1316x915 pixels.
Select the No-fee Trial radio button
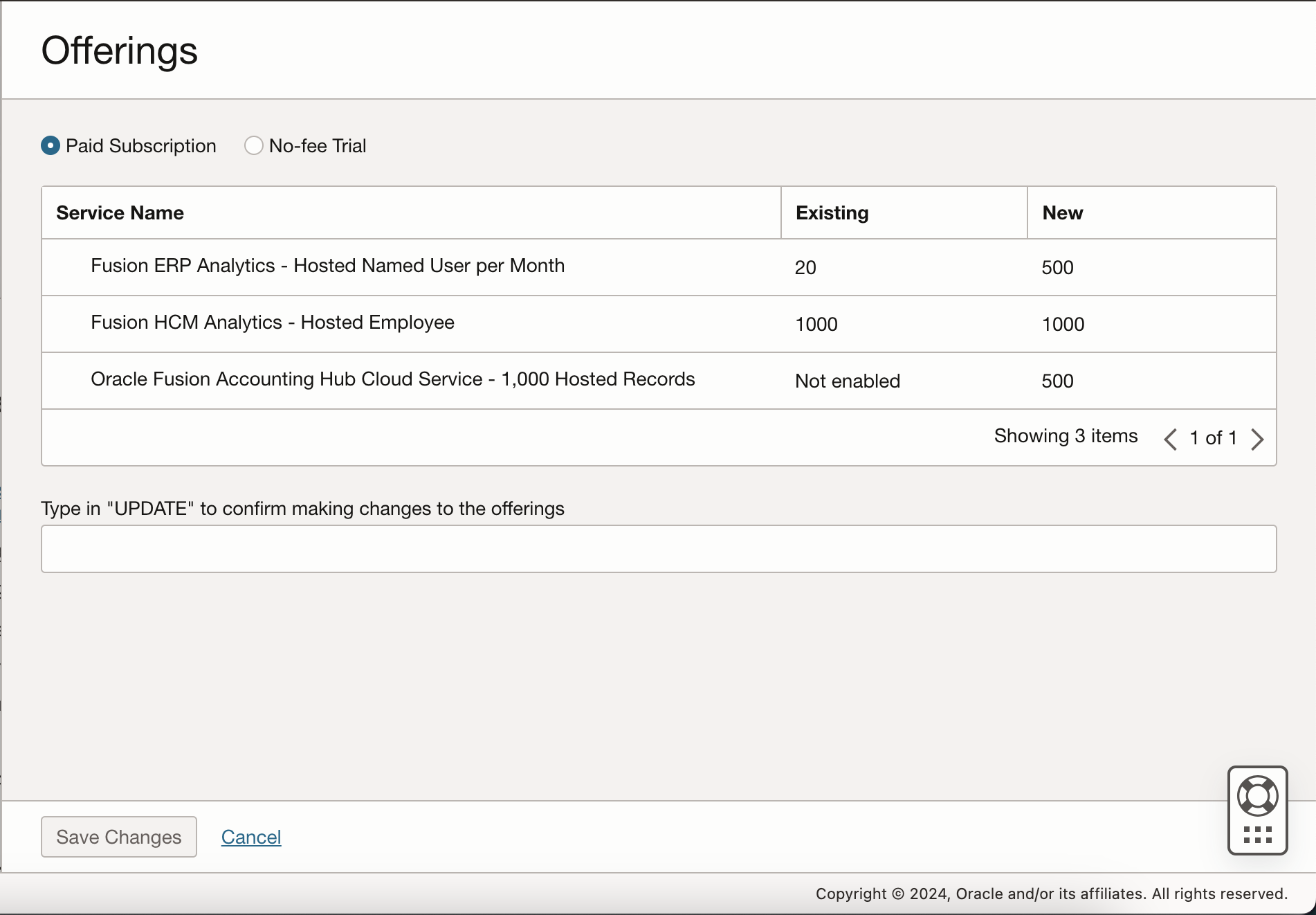click(x=254, y=145)
